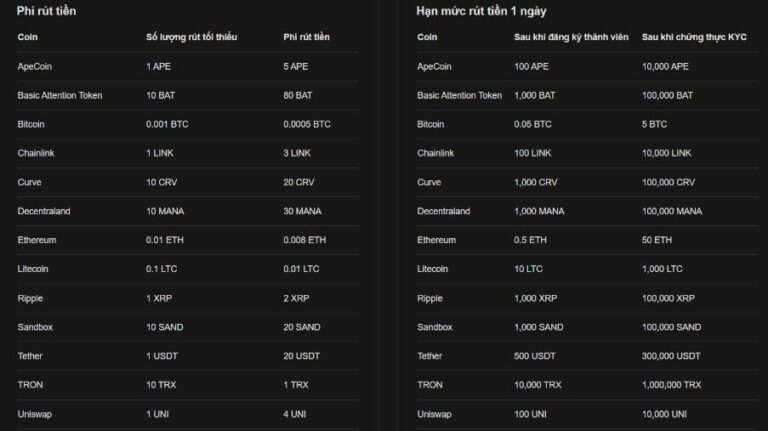
Task: Click the 300,000 USDT limit value
Action: coord(672,356)
